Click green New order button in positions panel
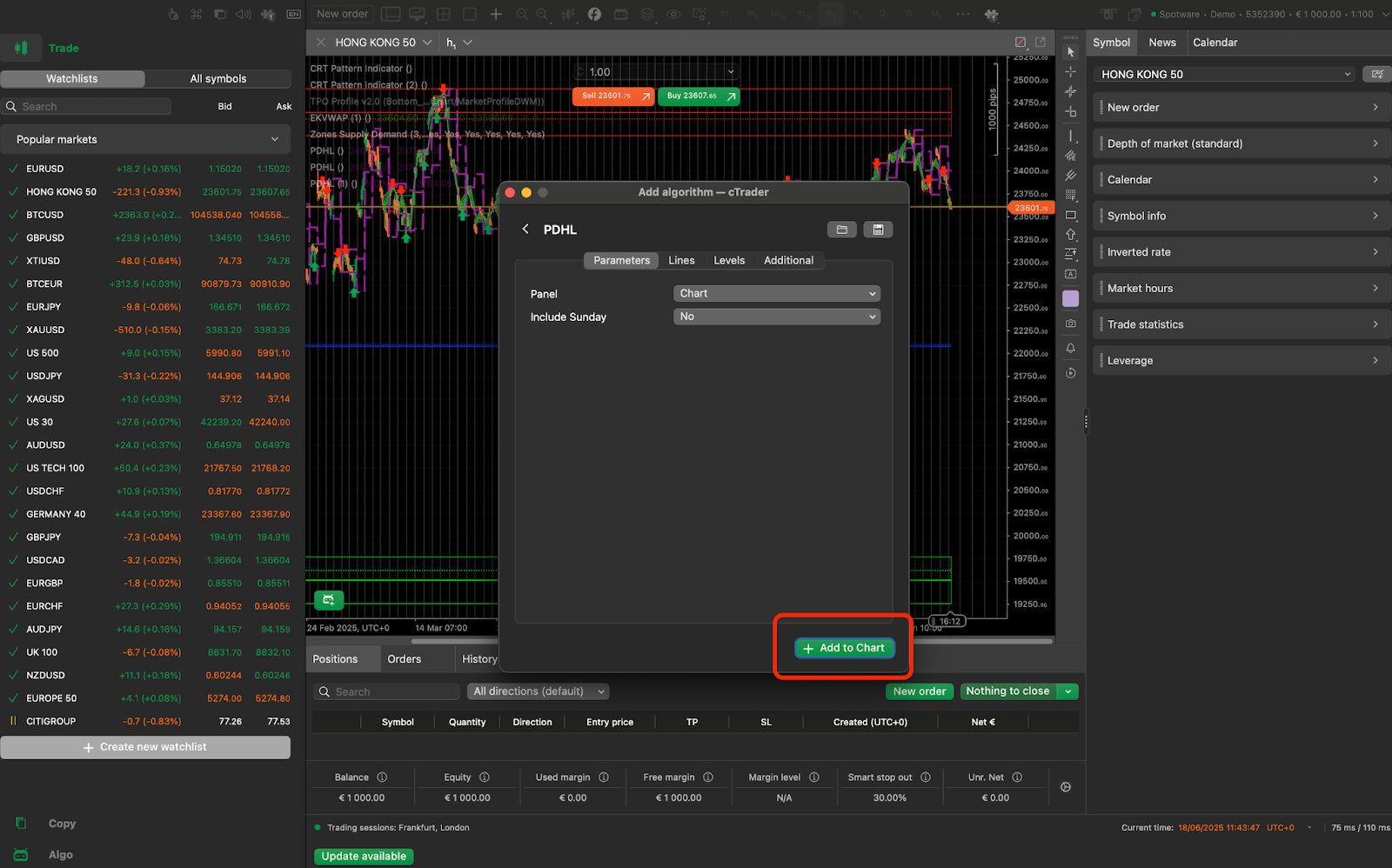Screen dimensions: 1392x868 coord(920,691)
